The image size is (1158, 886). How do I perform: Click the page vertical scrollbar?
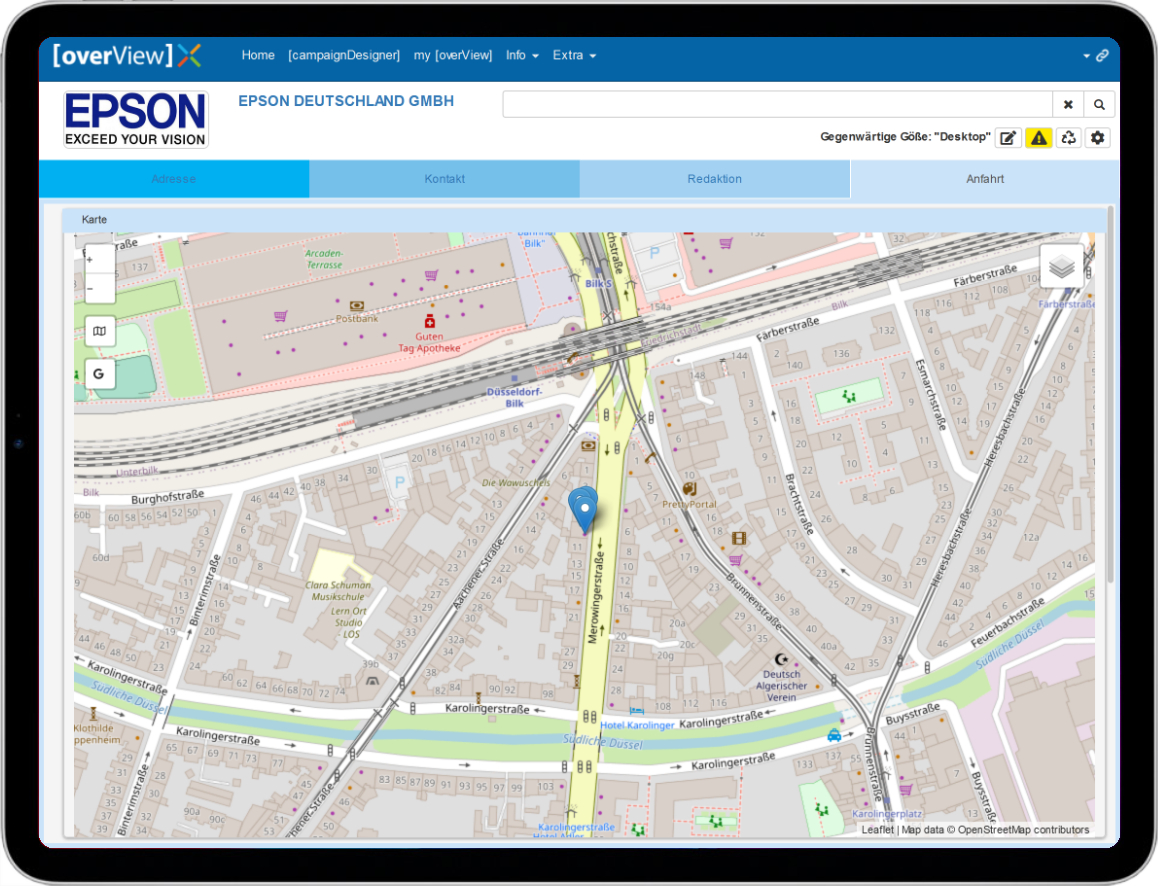coord(1111,395)
